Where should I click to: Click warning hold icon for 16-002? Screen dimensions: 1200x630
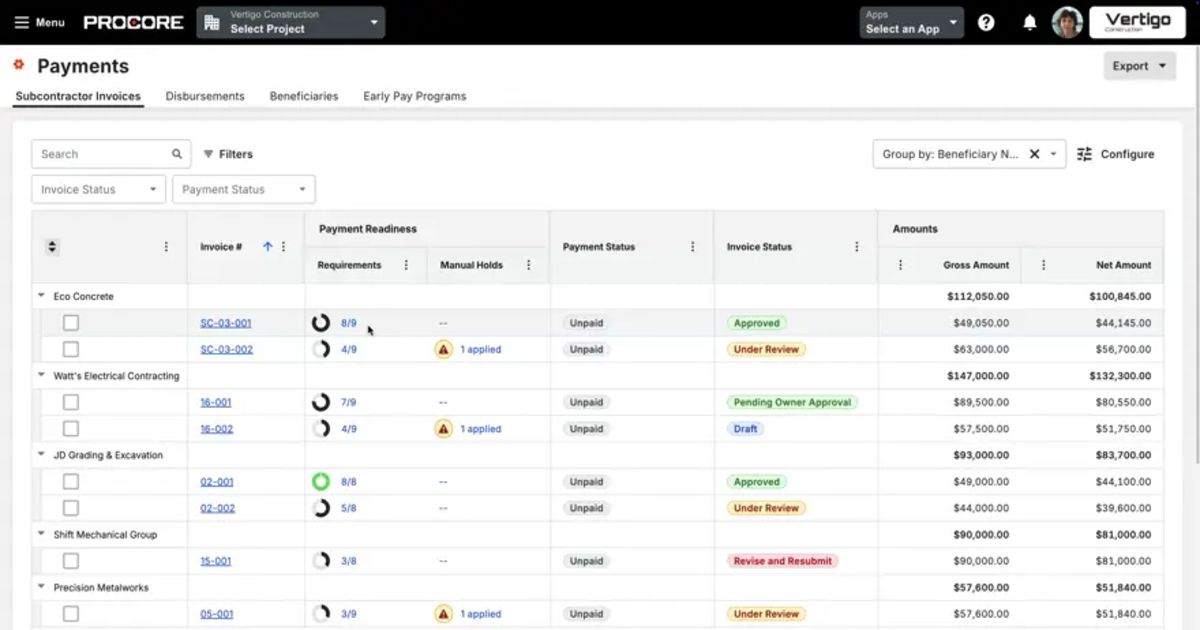click(443, 428)
